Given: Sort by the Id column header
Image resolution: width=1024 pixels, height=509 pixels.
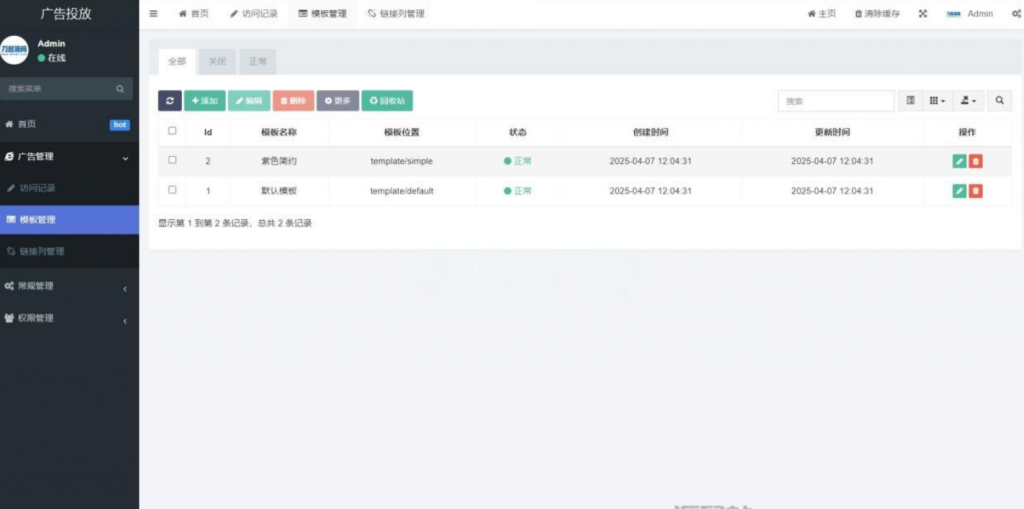Looking at the screenshot, I should coord(208,132).
